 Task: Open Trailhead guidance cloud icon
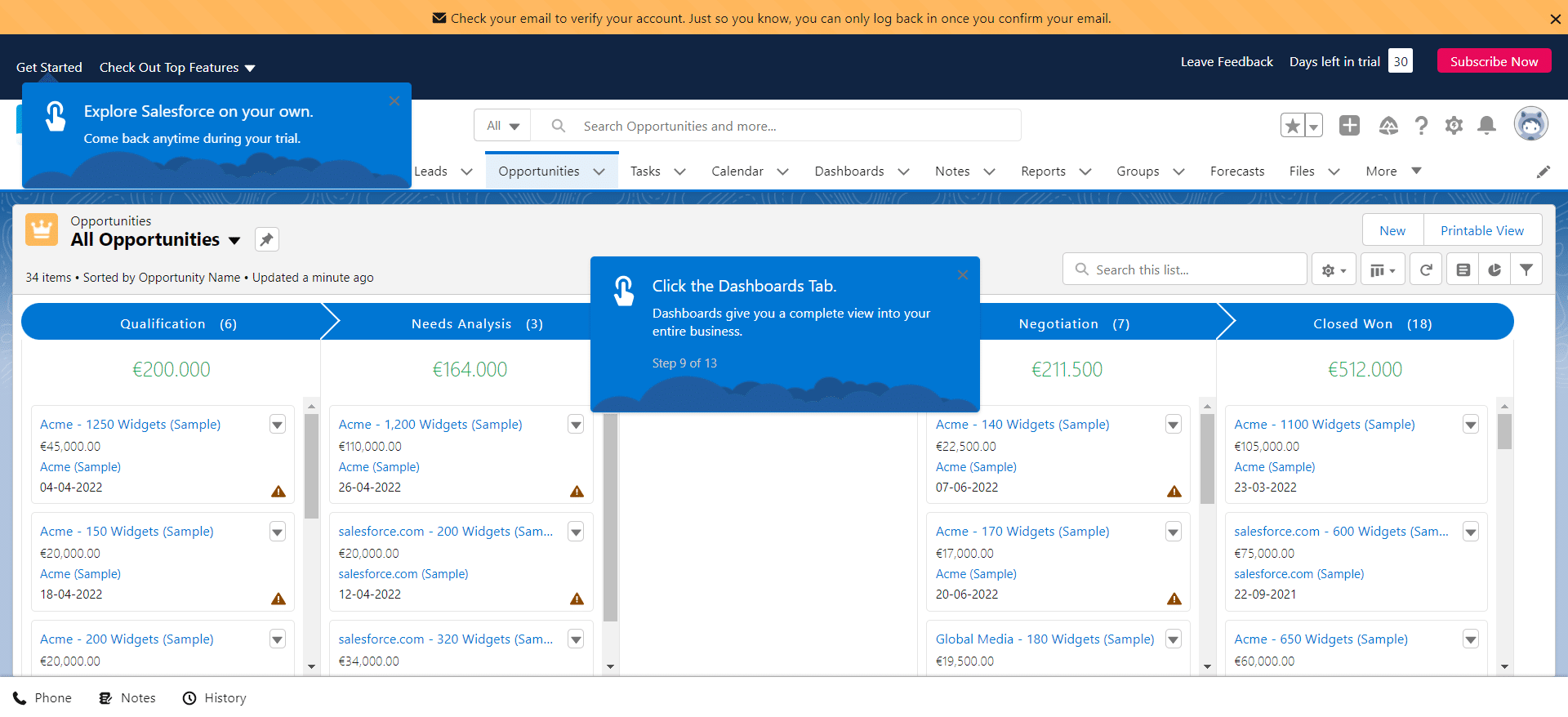[1388, 126]
